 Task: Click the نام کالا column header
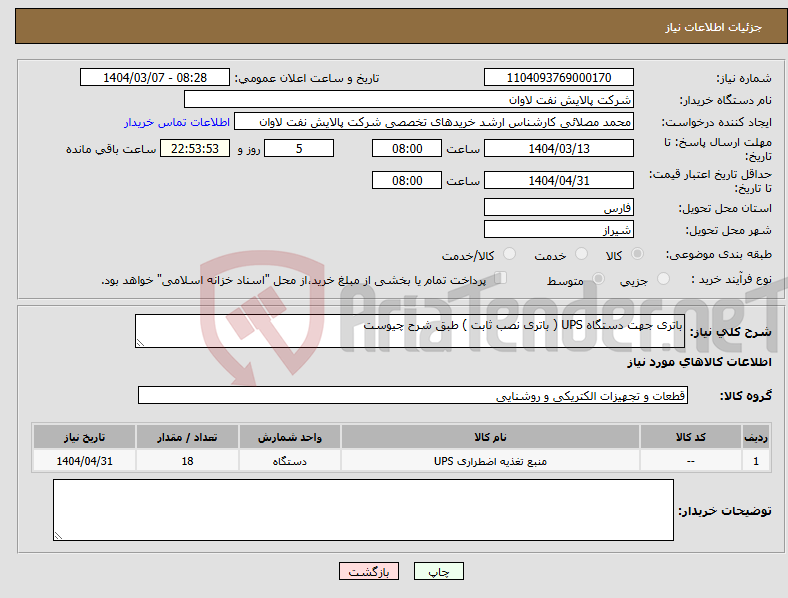[x=490, y=437]
